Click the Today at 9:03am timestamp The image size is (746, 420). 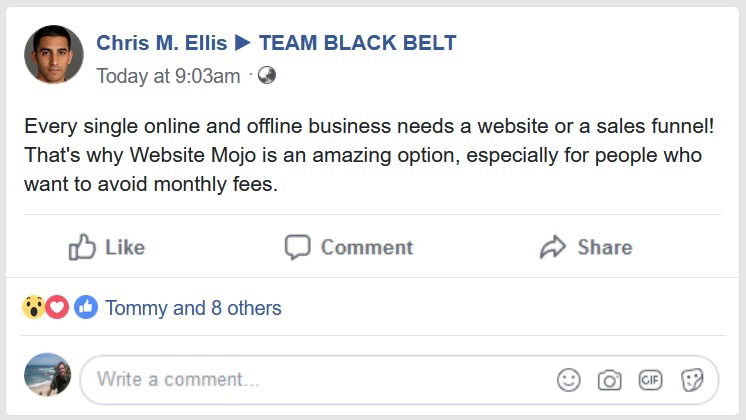tap(168, 76)
